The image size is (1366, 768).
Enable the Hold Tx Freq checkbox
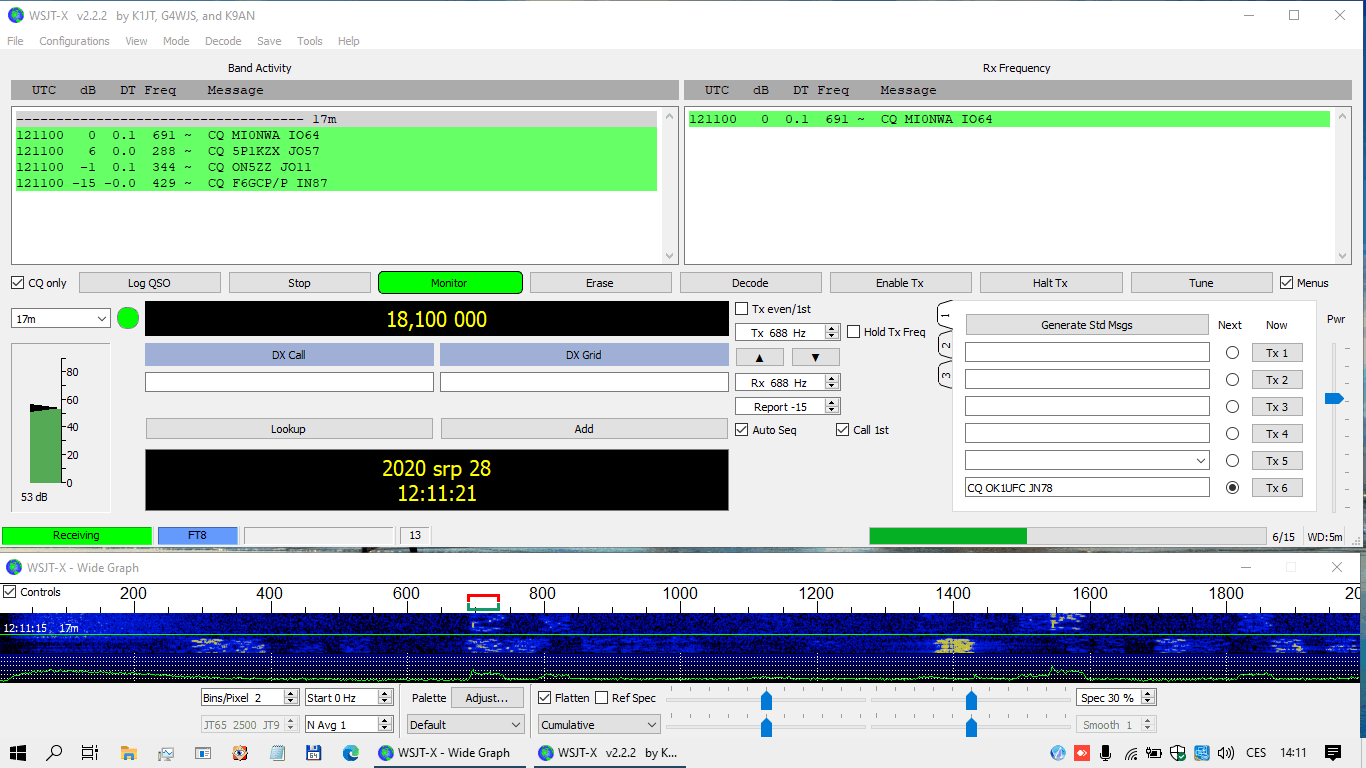tap(854, 332)
